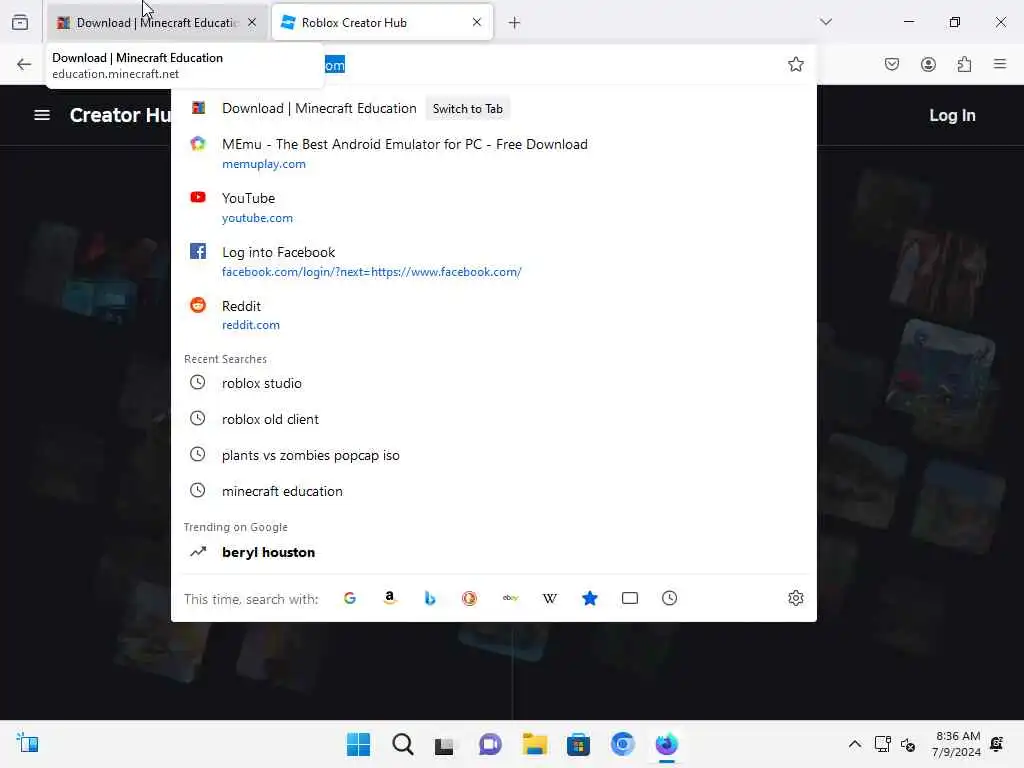Open Creator Hub hamburger menu
This screenshot has height=768, width=1024.
click(42, 115)
